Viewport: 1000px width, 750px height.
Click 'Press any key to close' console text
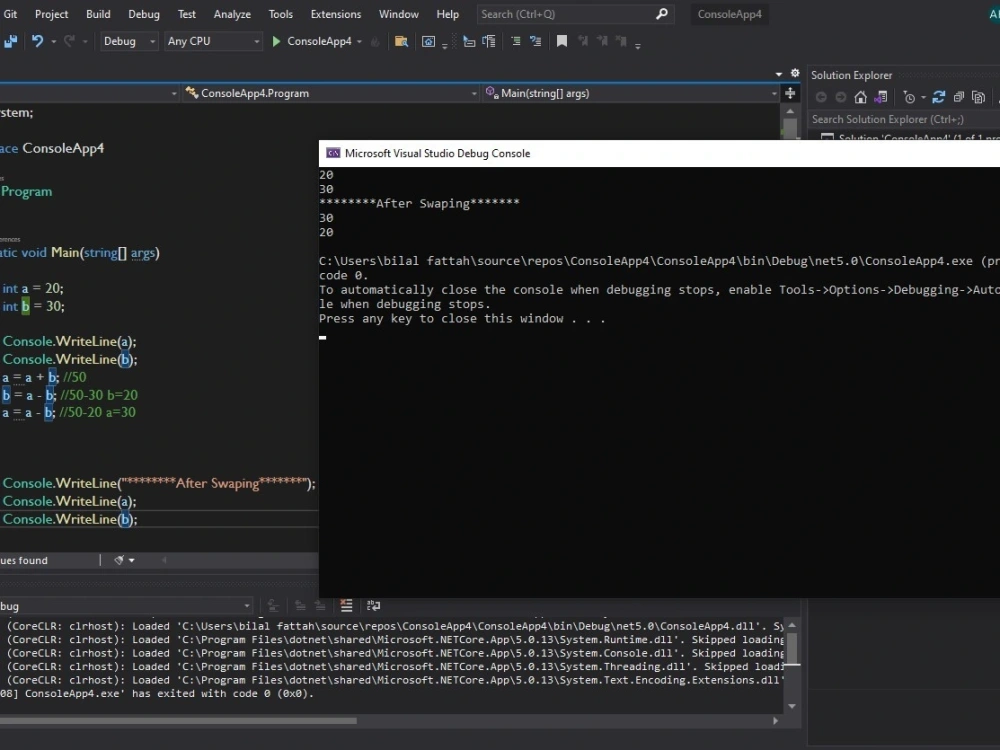pos(462,318)
